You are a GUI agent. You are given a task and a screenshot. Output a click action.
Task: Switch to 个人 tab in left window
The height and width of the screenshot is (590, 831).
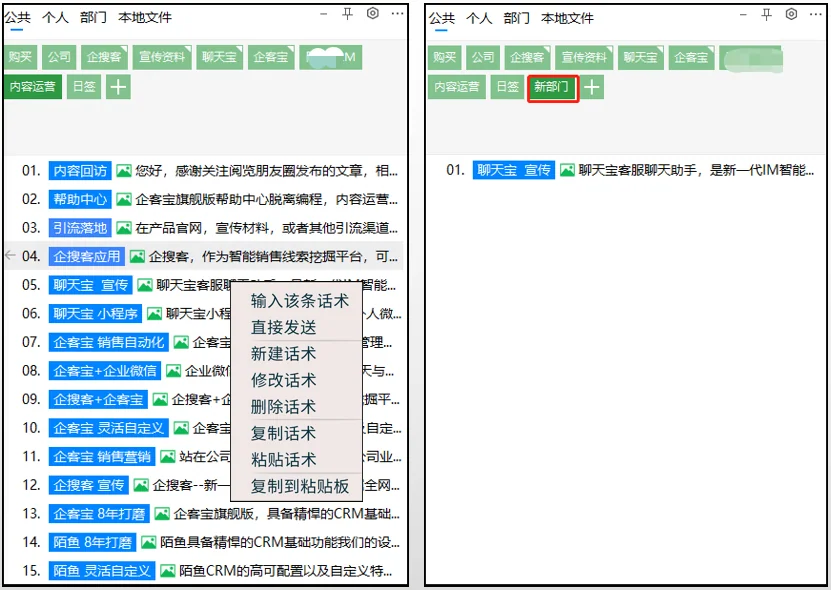click(x=55, y=17)
